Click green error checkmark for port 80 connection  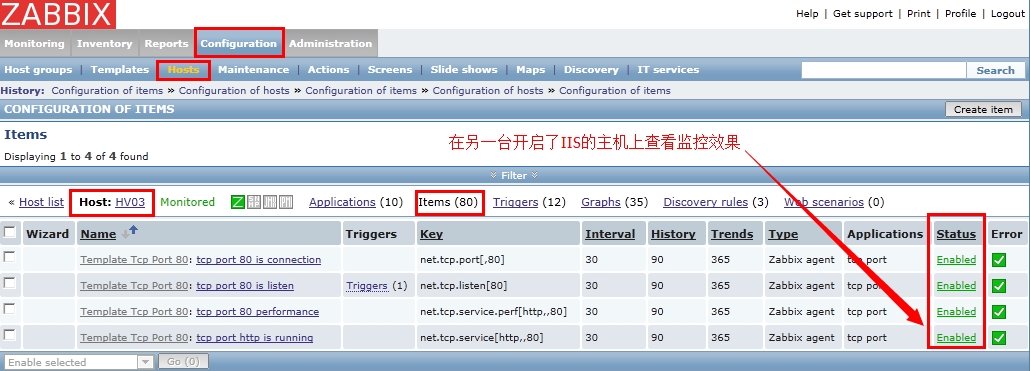coord(999,260)
